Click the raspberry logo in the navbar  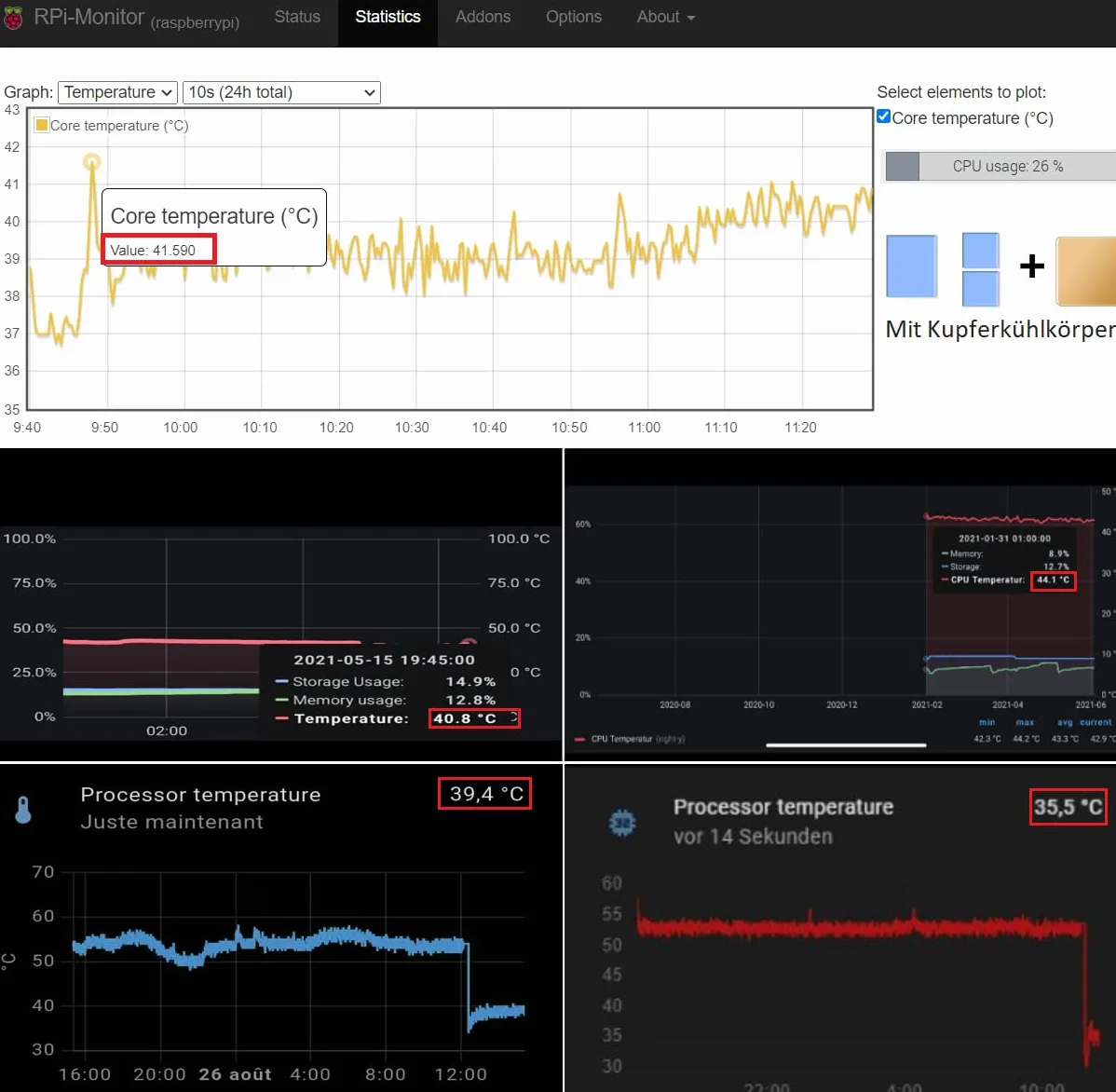point(13,17)
